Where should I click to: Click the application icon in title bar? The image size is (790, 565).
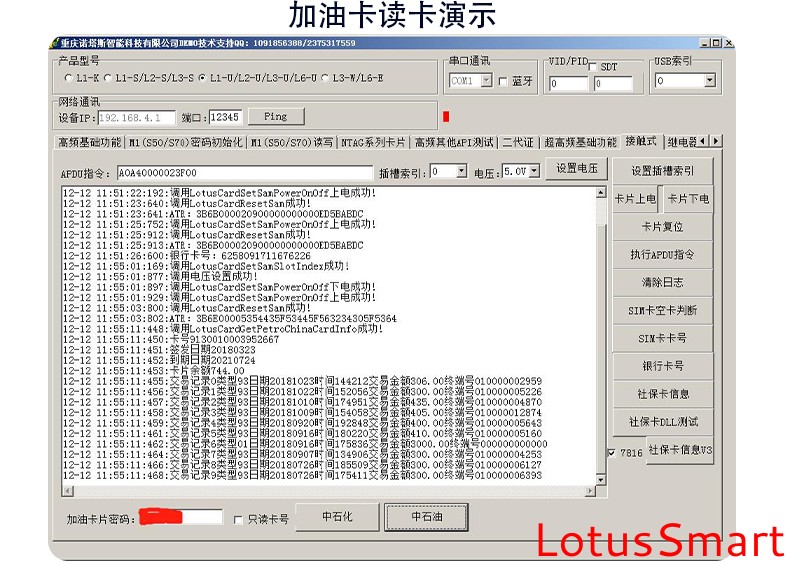pyautogui.click(x=54, y=43)
